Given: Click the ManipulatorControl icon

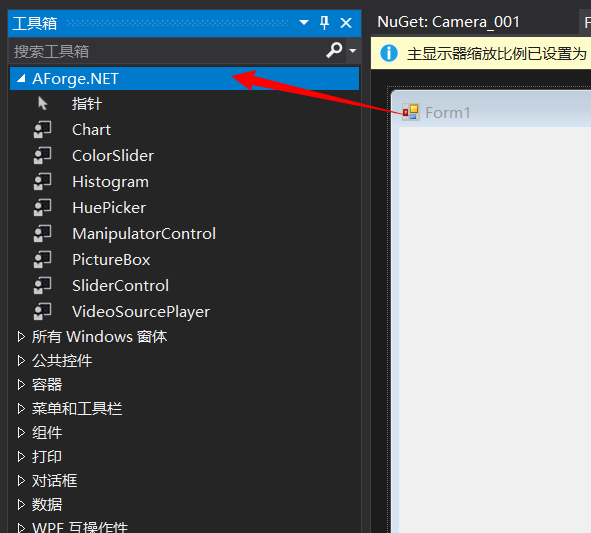Looking at the screenshot, I should coord(43,234).
